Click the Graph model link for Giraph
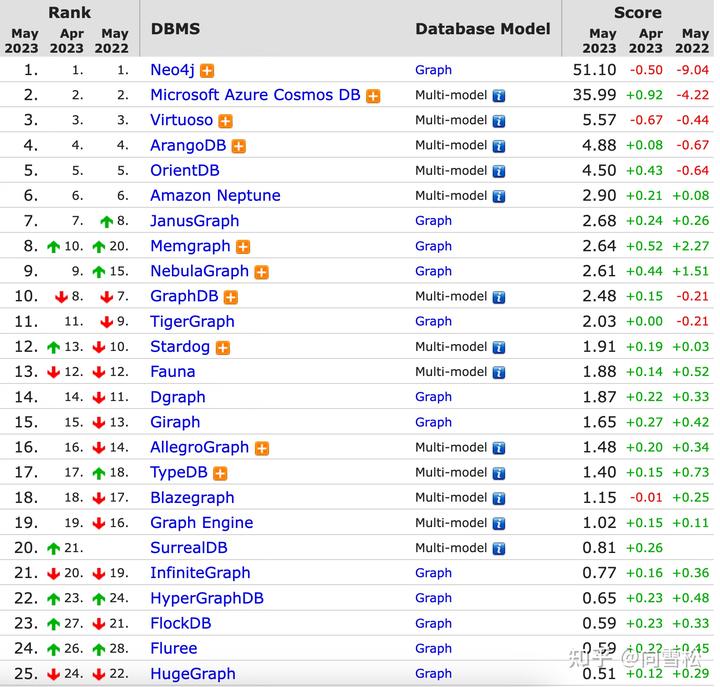The height and width of the screenshot is (687, 720). [x=433, y=422]
